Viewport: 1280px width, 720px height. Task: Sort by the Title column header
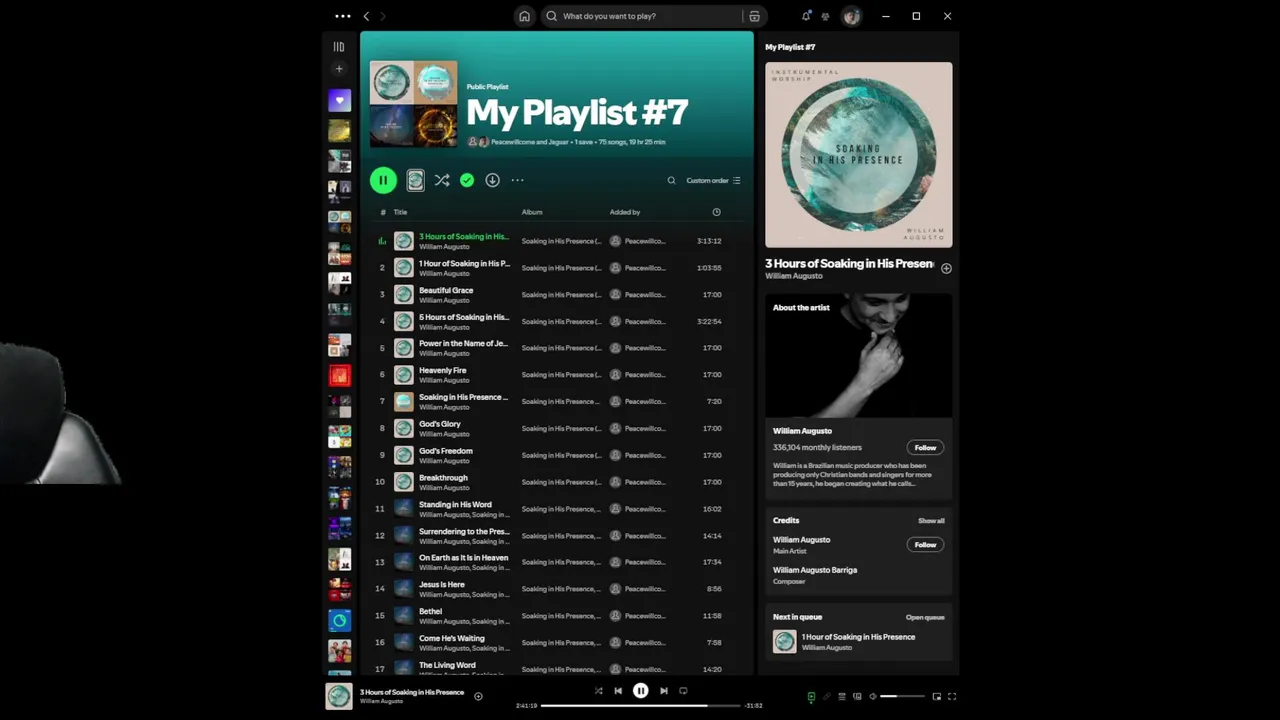400,212
